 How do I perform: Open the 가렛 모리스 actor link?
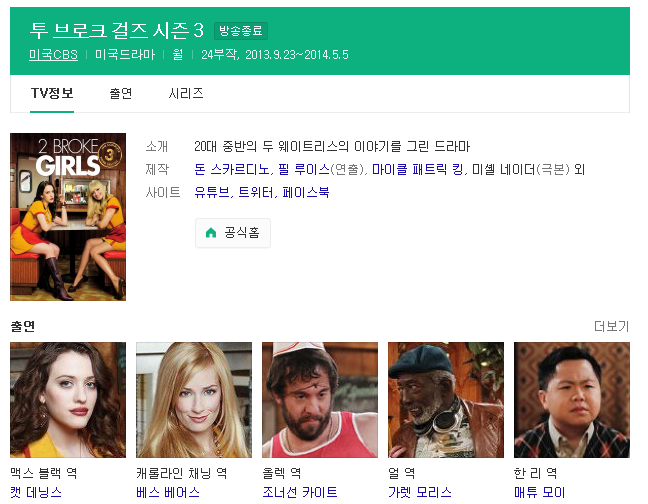point(419,492)
